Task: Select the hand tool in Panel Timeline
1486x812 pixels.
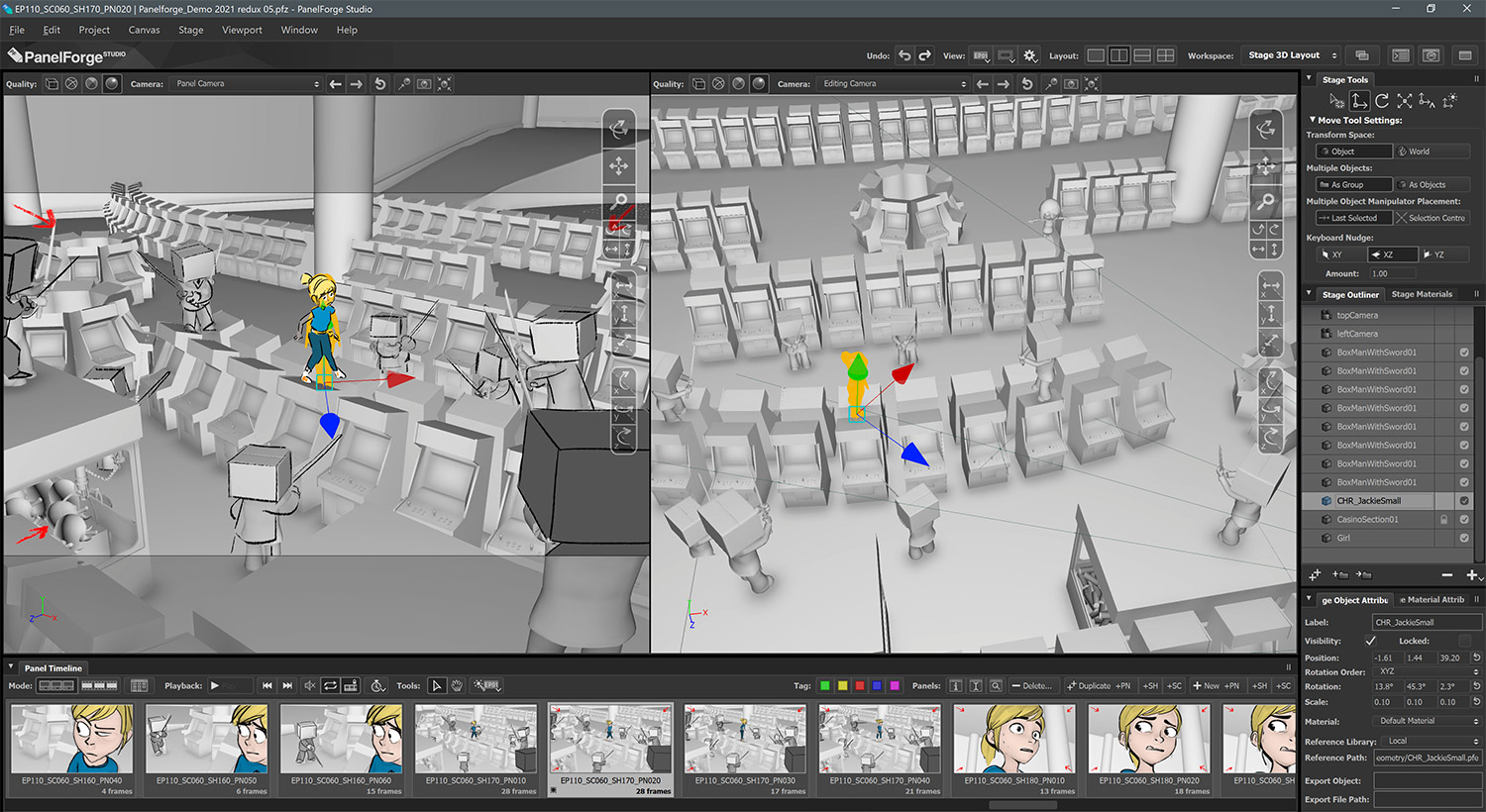Action: click(x=457, y=685)
